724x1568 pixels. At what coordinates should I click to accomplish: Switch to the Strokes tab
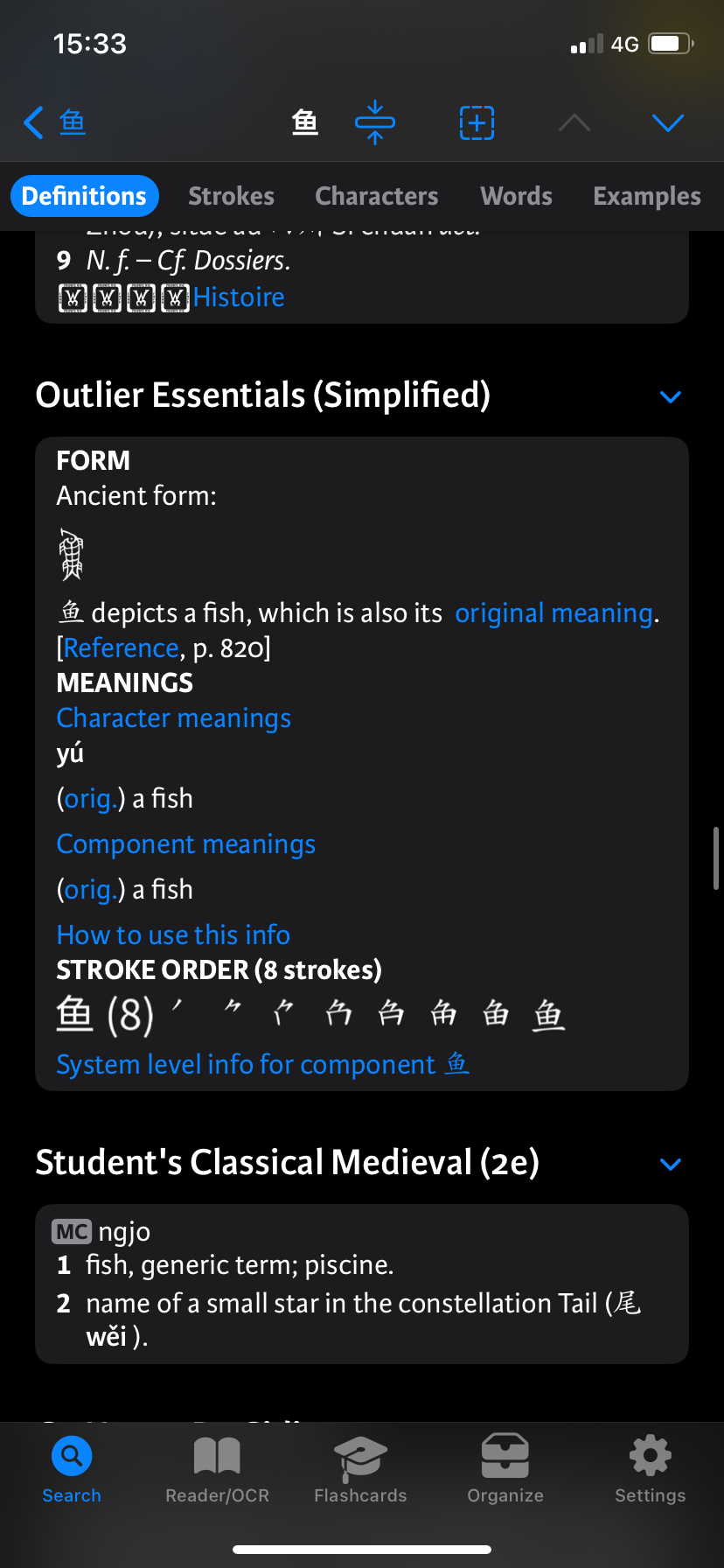point(232,196)
